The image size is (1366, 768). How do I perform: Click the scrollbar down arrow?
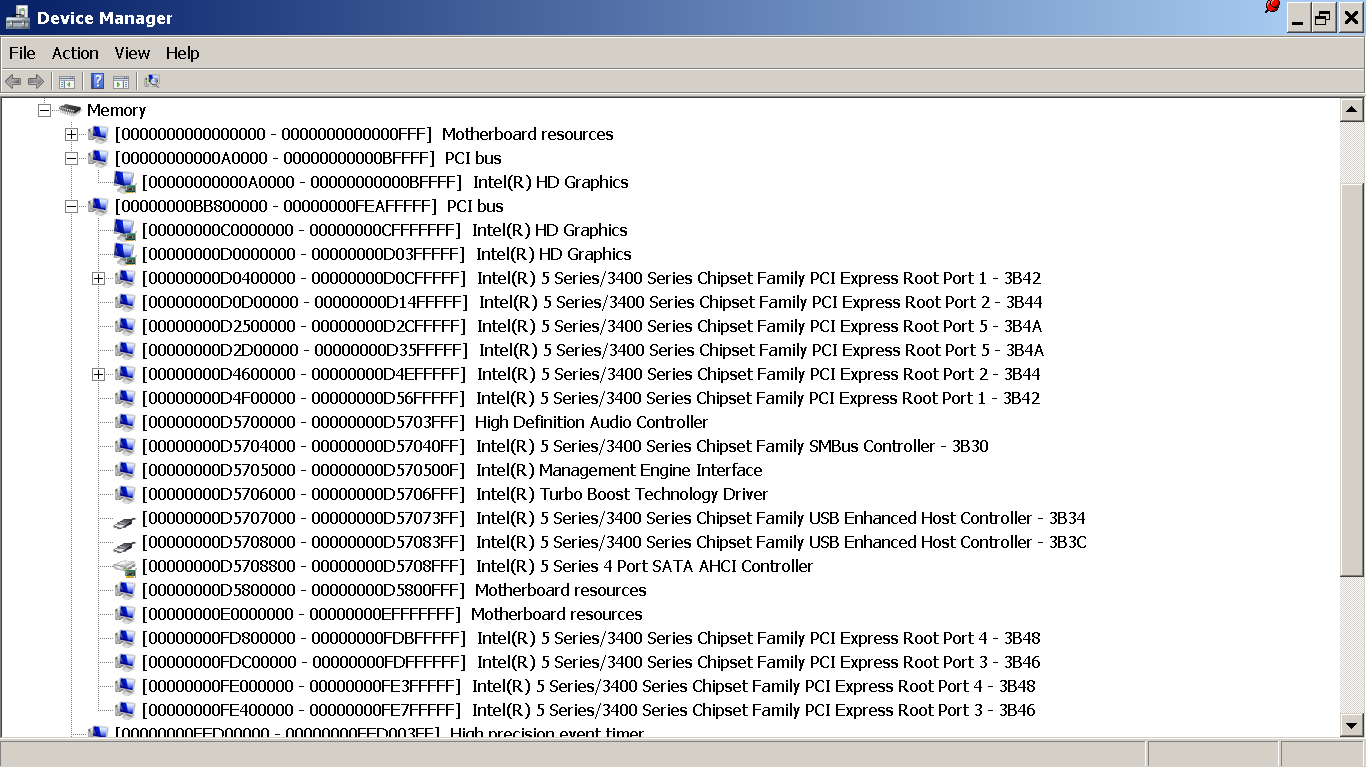(x=1352, y=726)
